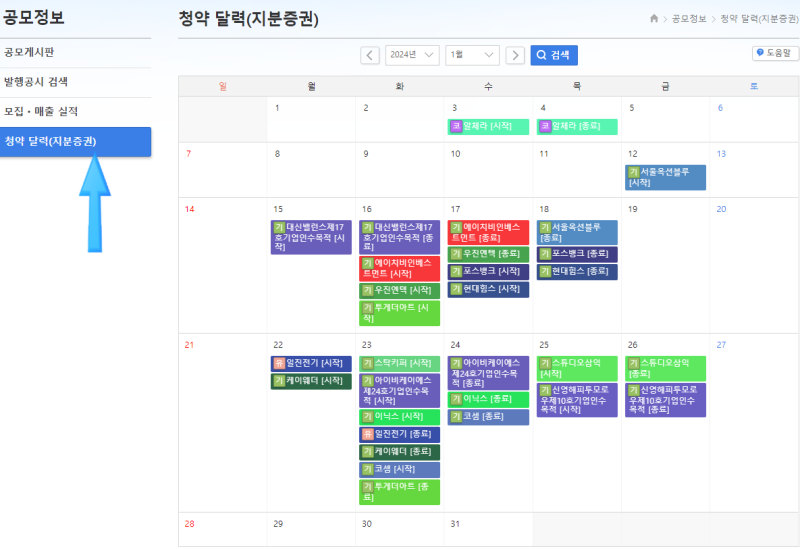Screen dimensions: 800x549
Task: Select 청약 달력(지분증권) sidebar item
Action: pos(76,142)
